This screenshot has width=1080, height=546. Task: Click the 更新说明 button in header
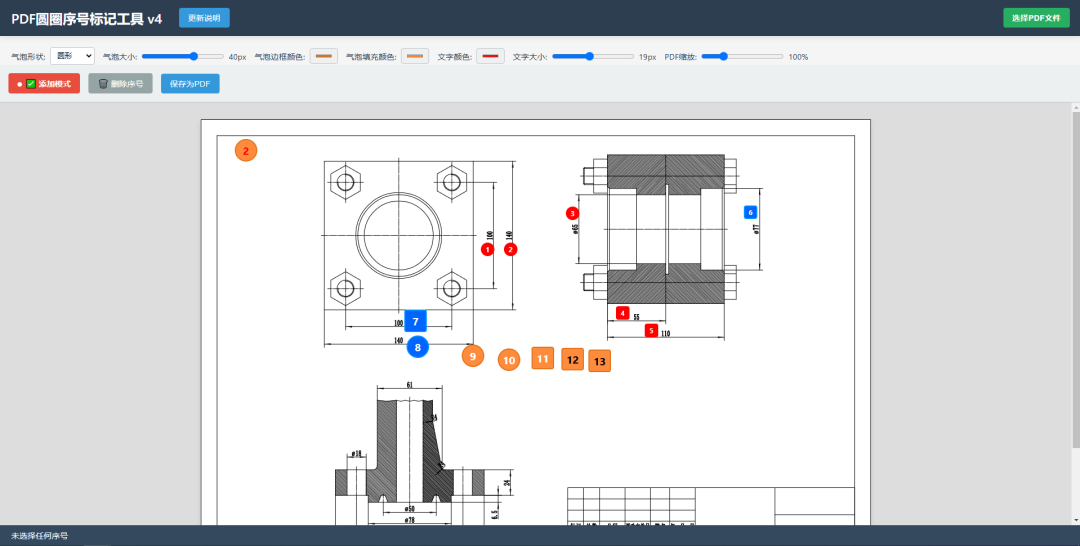click(x=204, y=18)
